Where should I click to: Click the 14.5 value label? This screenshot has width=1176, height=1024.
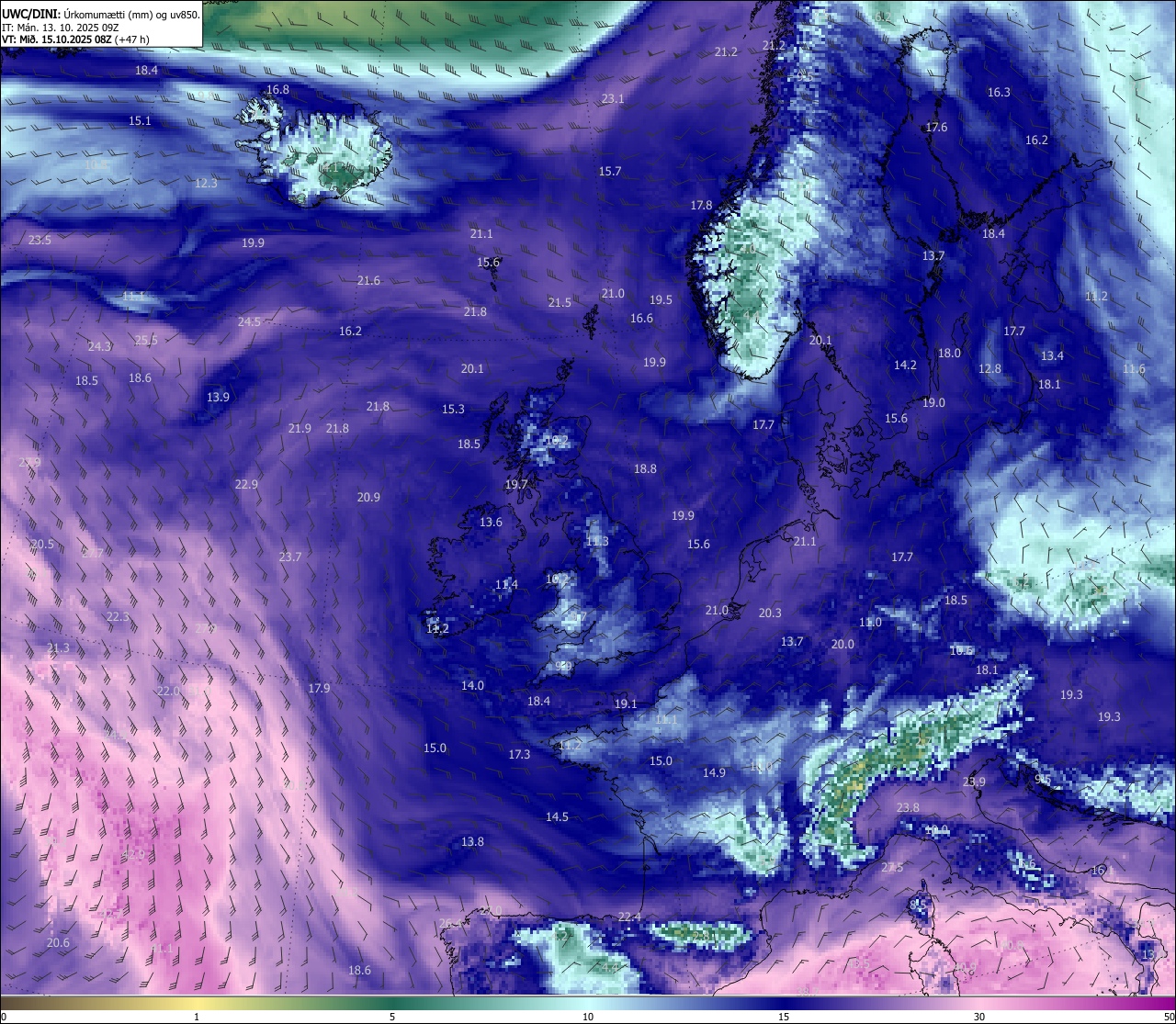point(557,817)
